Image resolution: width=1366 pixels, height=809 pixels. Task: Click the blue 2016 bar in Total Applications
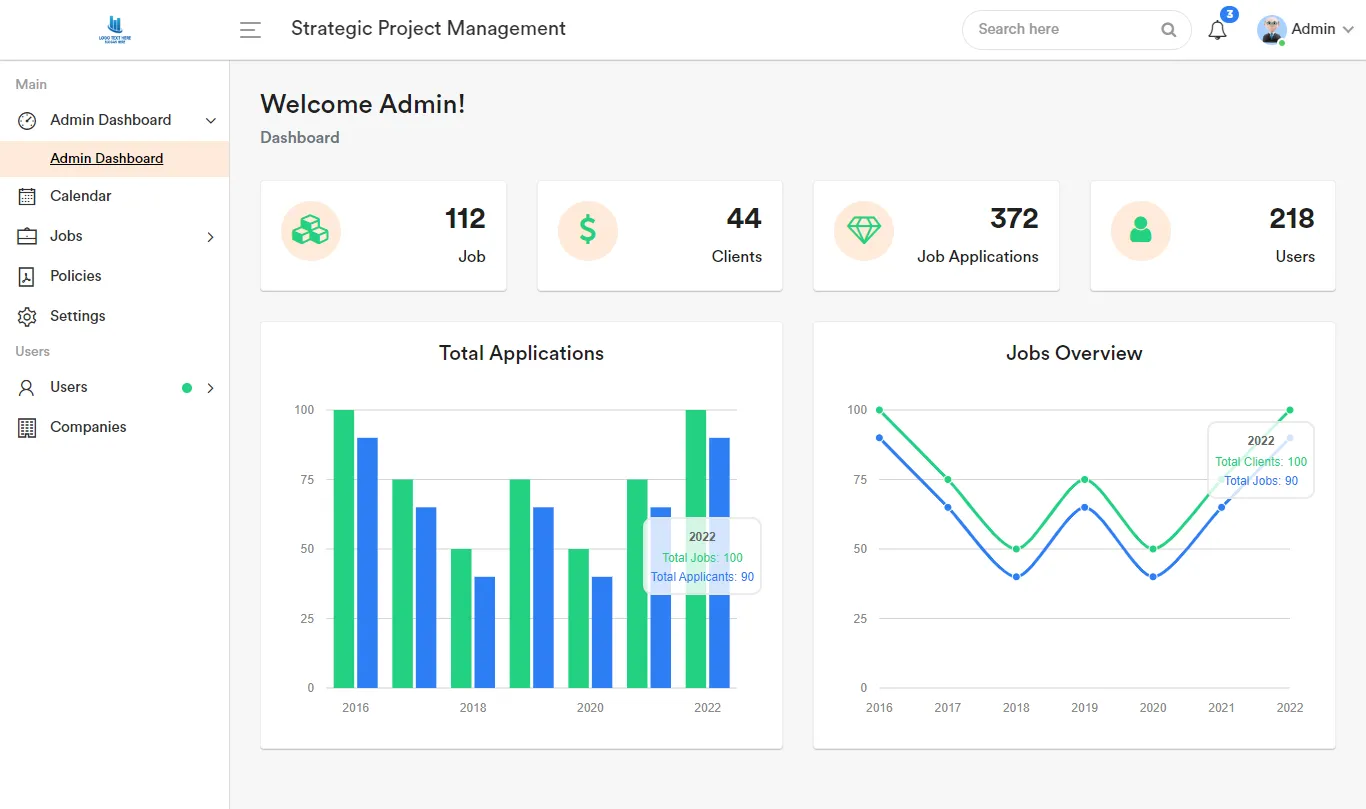[x=367, y=563]
